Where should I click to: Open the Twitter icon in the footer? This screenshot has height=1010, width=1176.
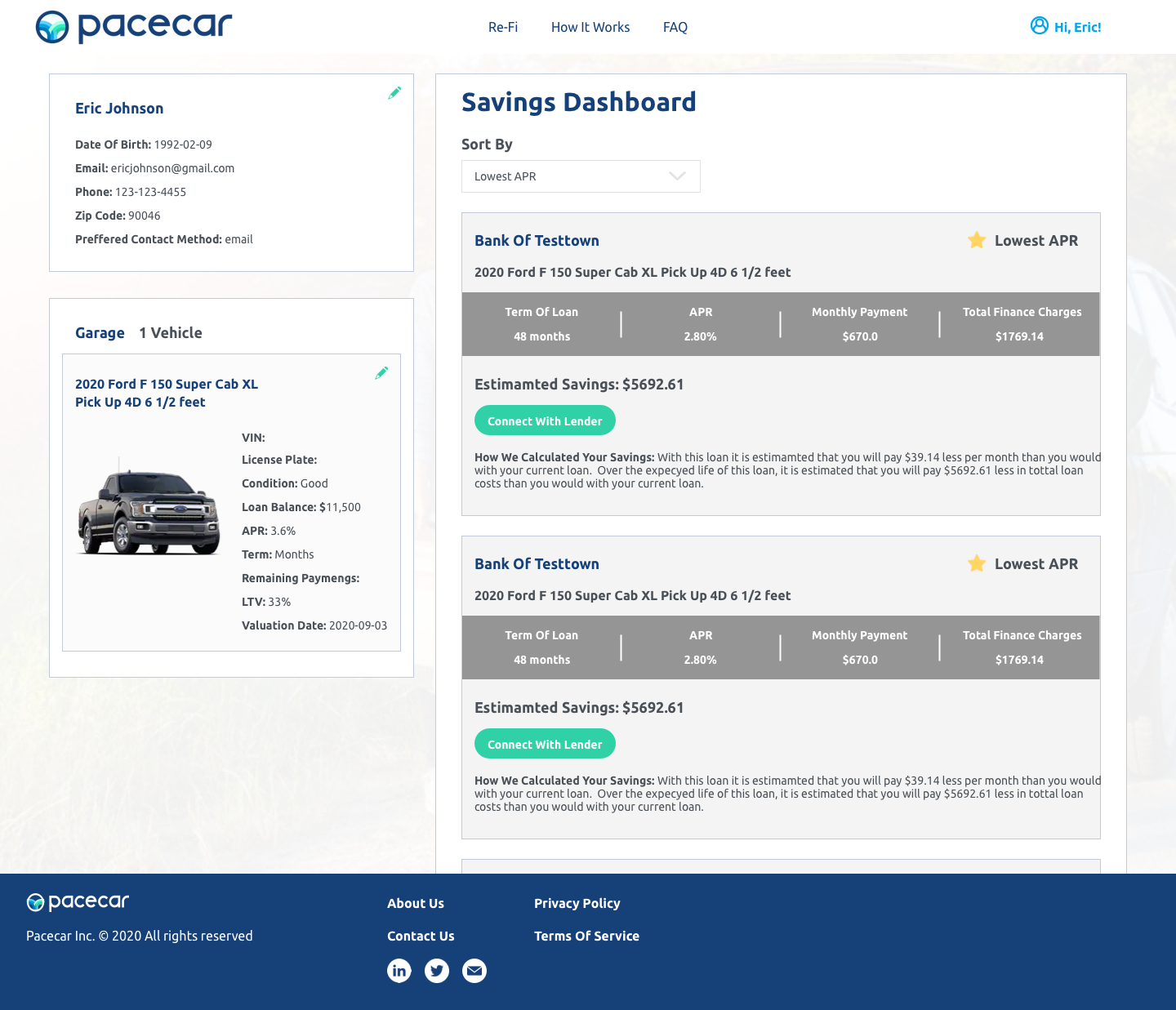pos(437,971)
